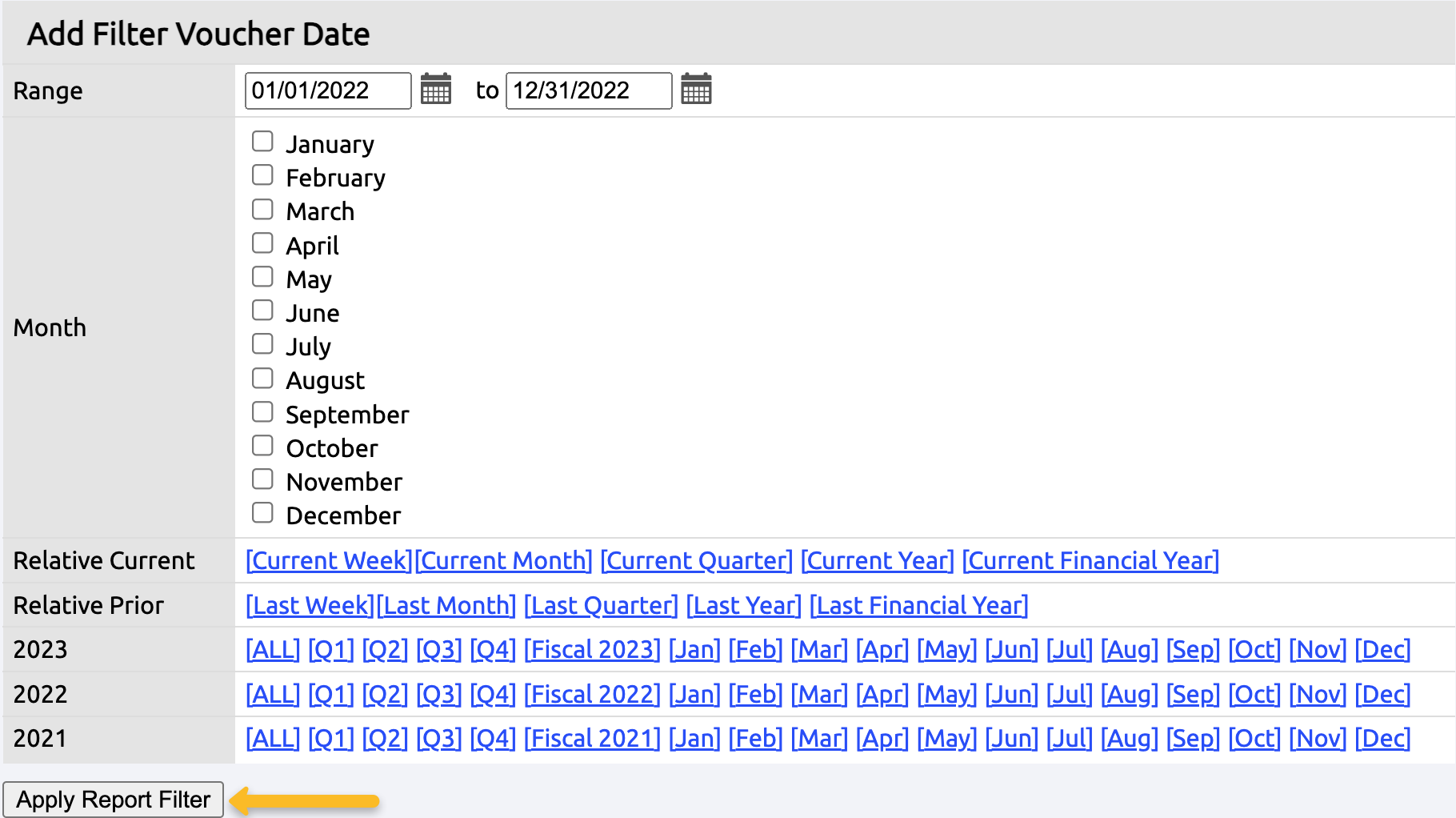1456x818 pixels.
Task: Apply the Current Financial Year filter
Action: pos(1090,560)
